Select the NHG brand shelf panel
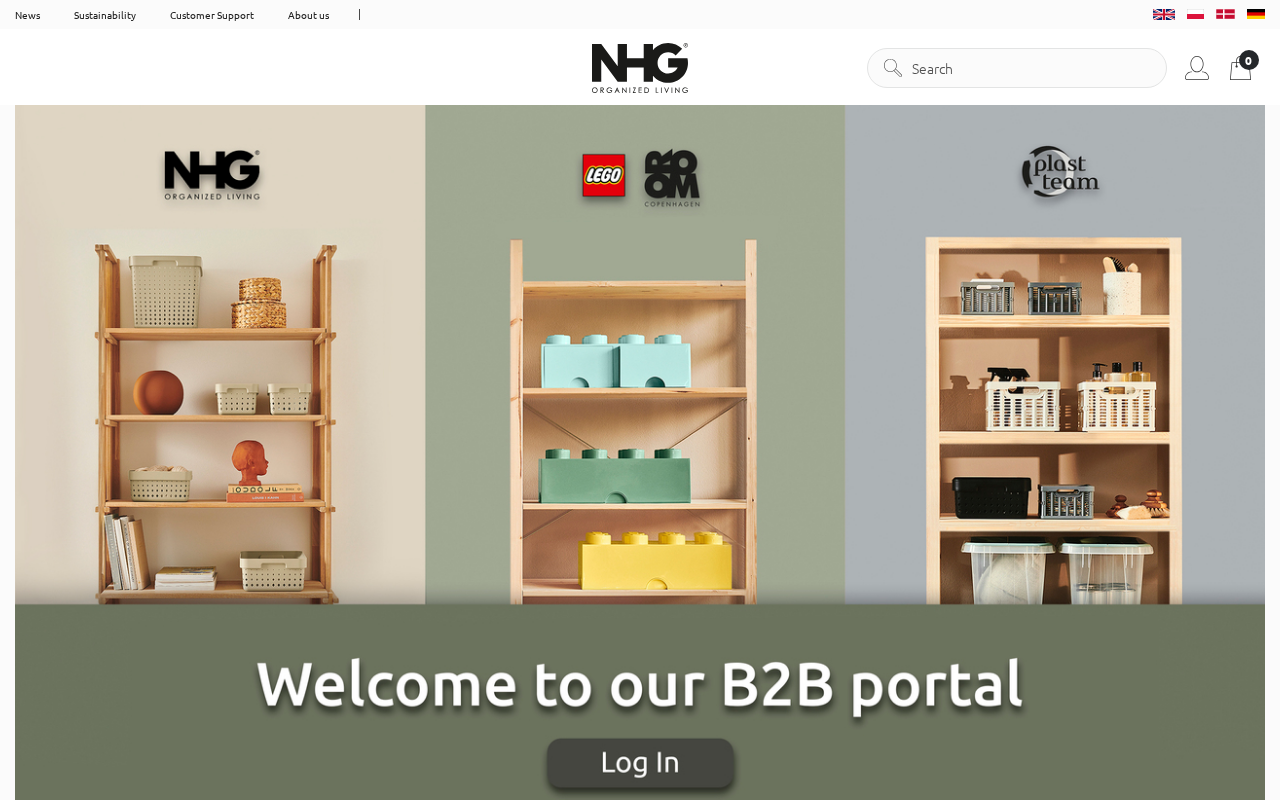Viewport: 1280px width, 800px height. (x=220, y=355)
